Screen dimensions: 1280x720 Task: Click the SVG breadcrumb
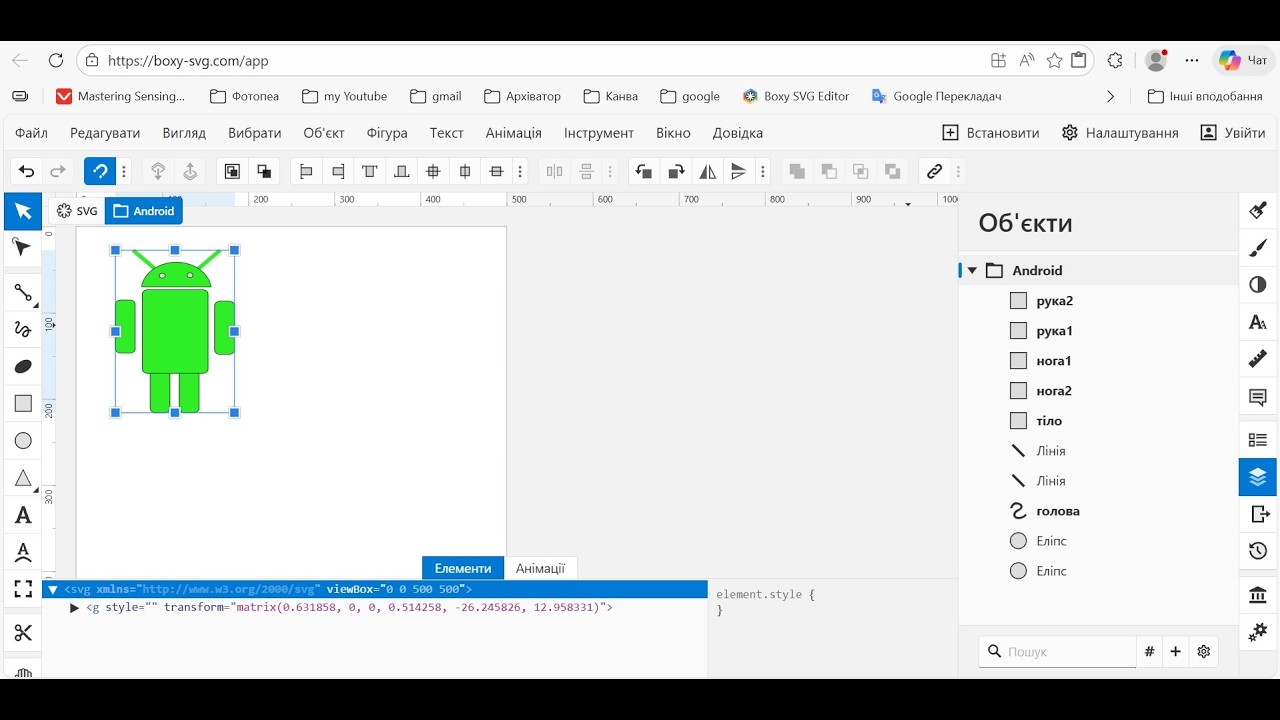click(x=78, y=211)
